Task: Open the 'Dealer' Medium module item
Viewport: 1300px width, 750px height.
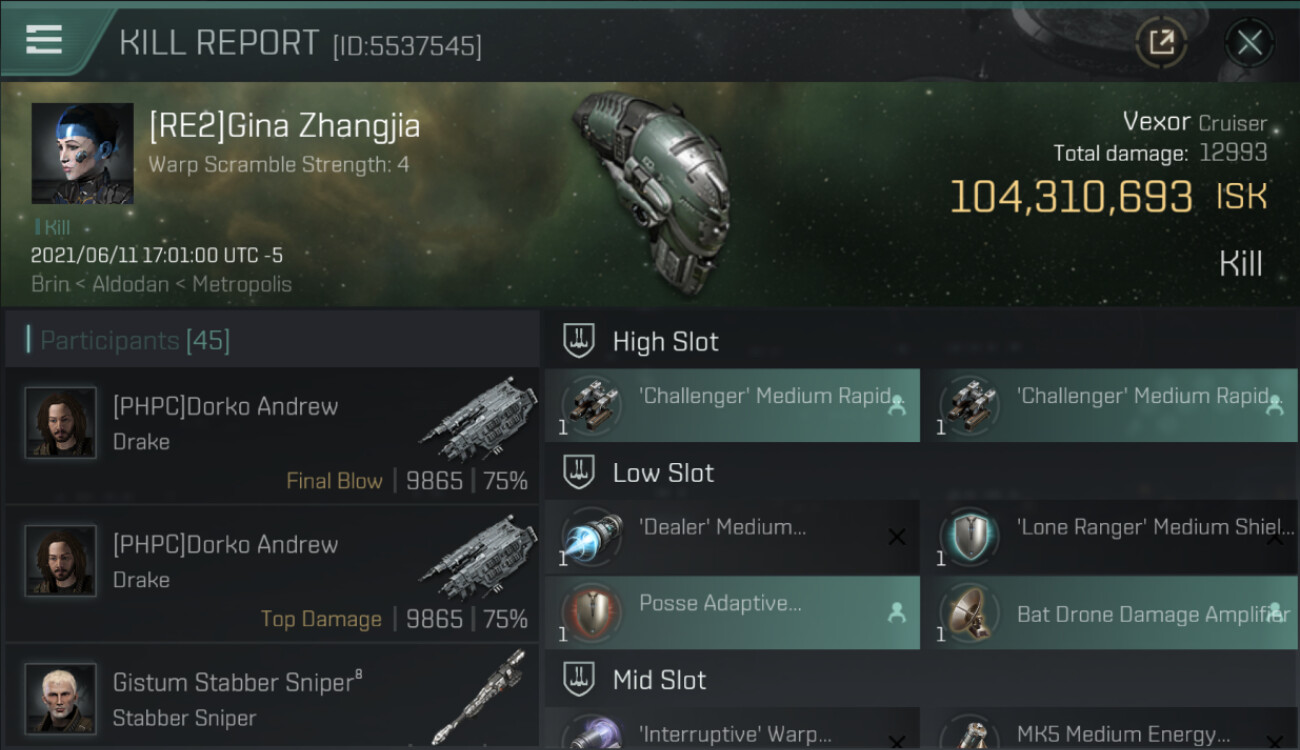Action: click(732, 537)
